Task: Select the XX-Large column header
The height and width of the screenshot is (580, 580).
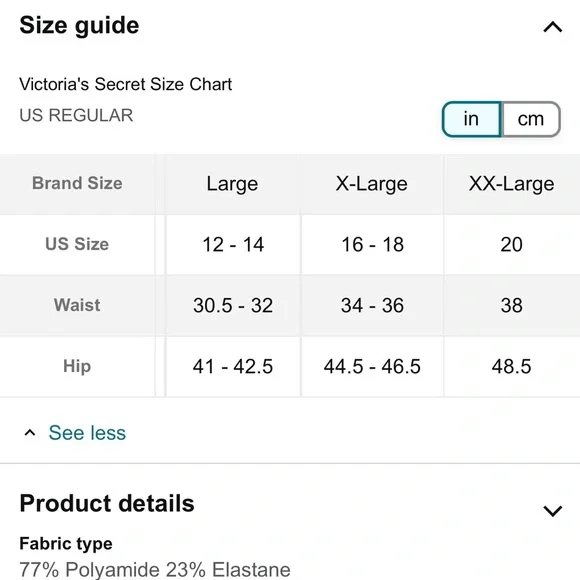Action: [512, 184]
